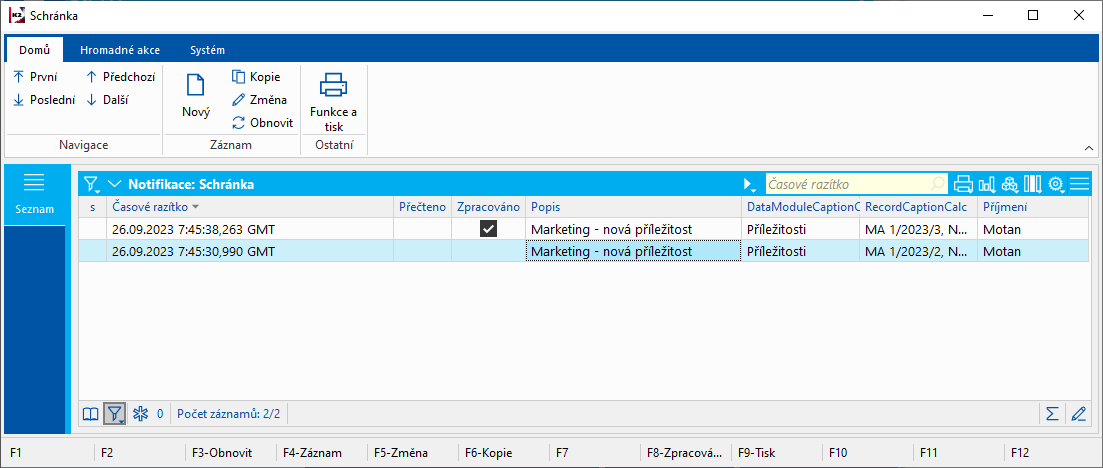
Task: Toggle the Přečteno cell in the first row
Action: pyautogui.click(x=422, y=229)
